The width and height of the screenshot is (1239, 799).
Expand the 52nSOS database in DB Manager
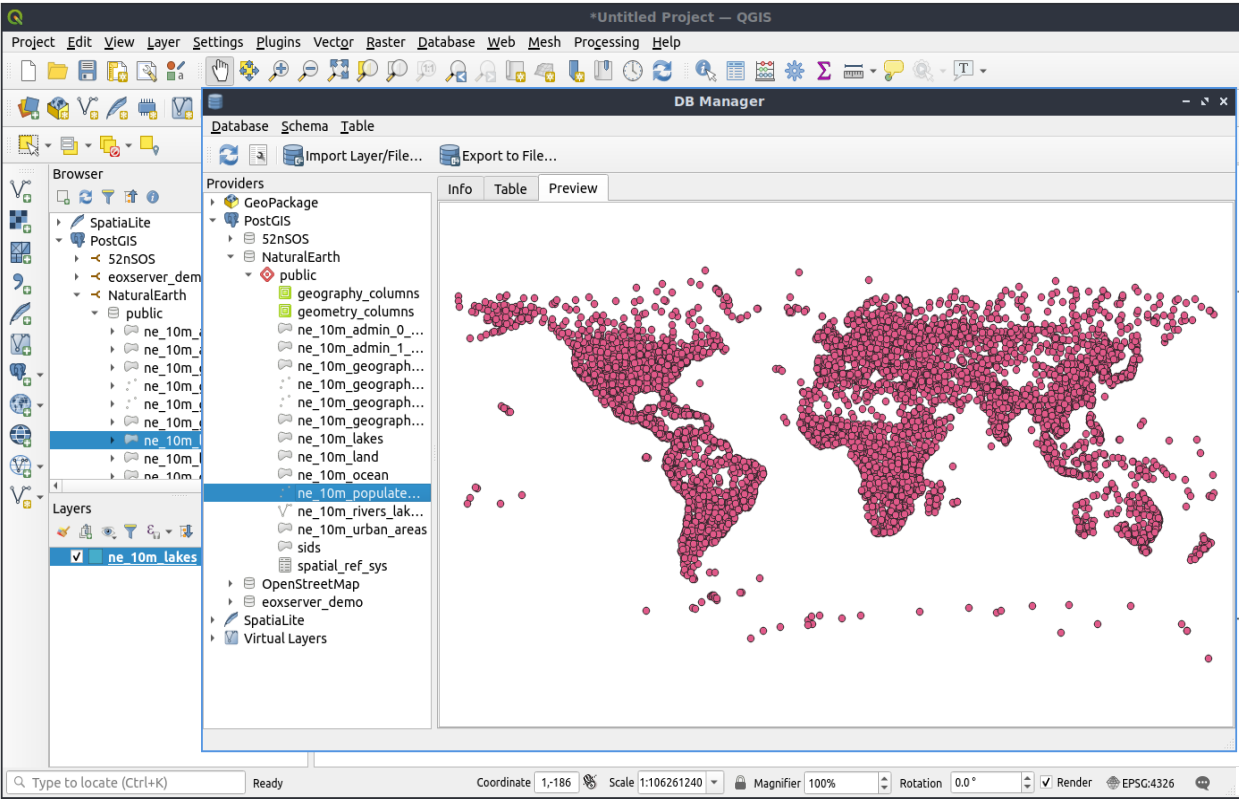pyautogui.click(x=231, y=239)
